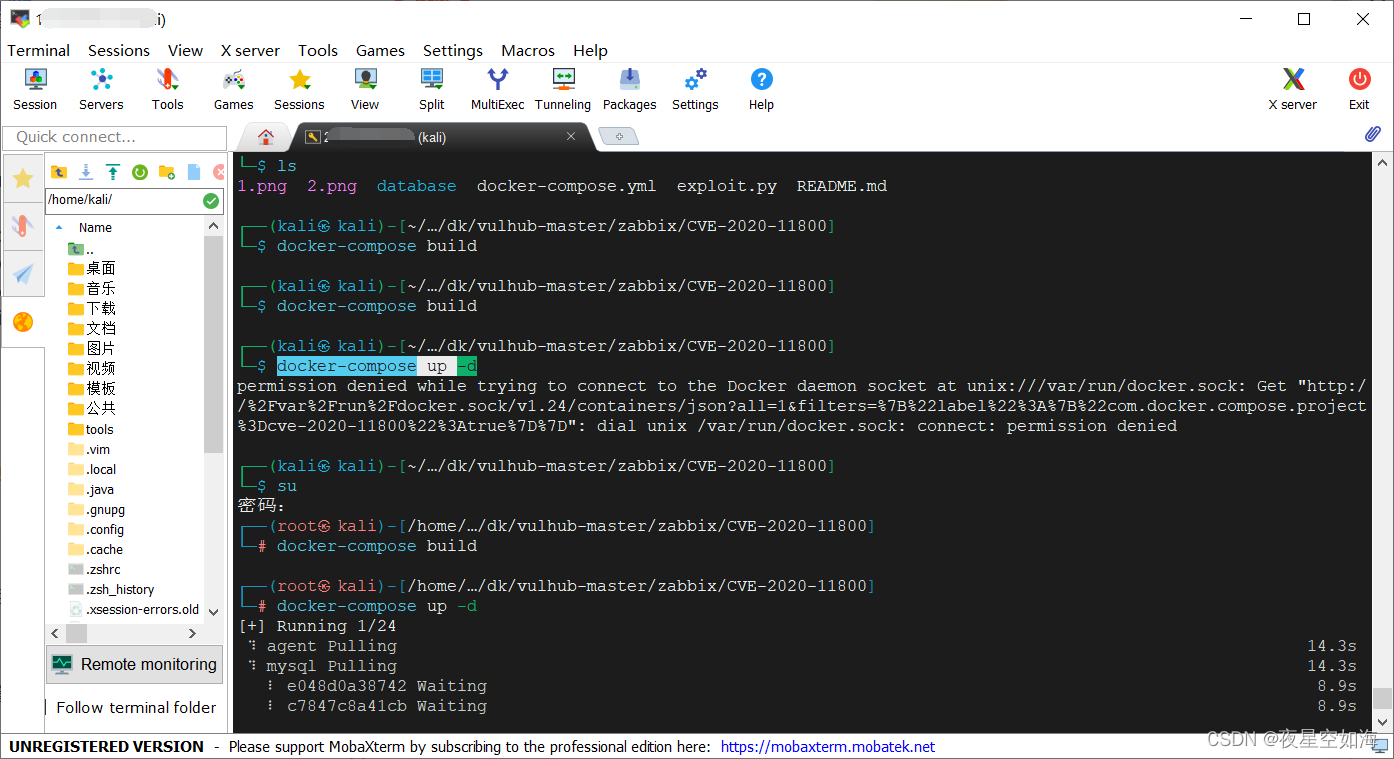
Task: Open the mobaxterm.mobatek.net link
Action: [x=828, y=746]
